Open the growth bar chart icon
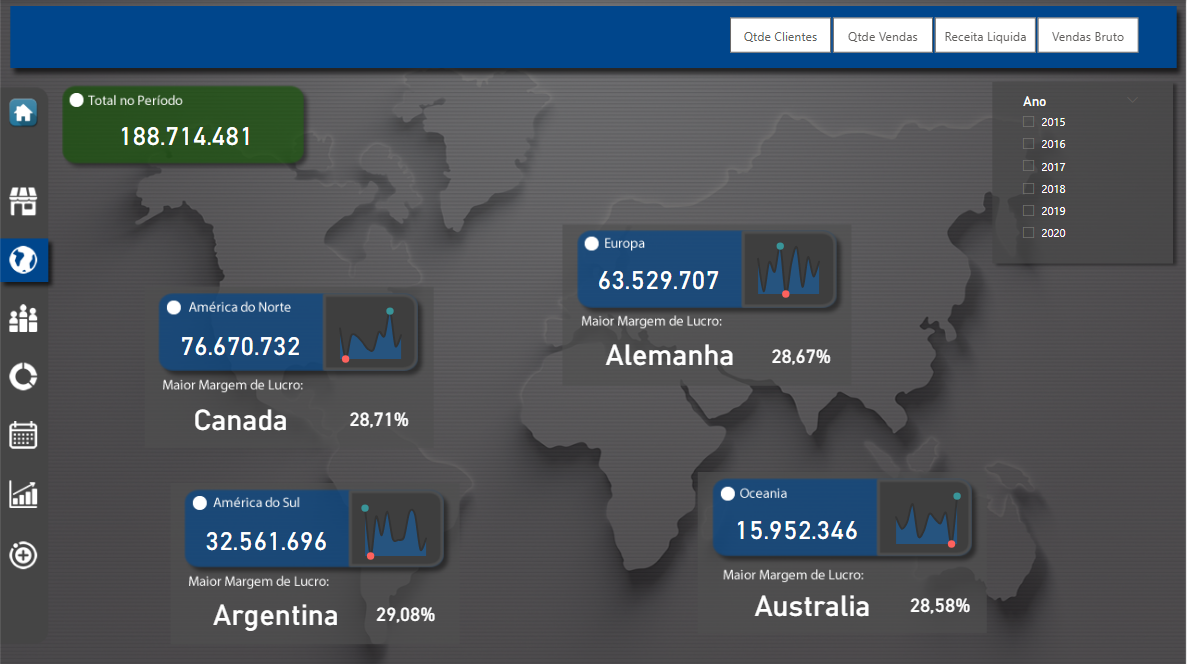The height and width of the screenshot is (664, 1187). (x=23, y=494)
